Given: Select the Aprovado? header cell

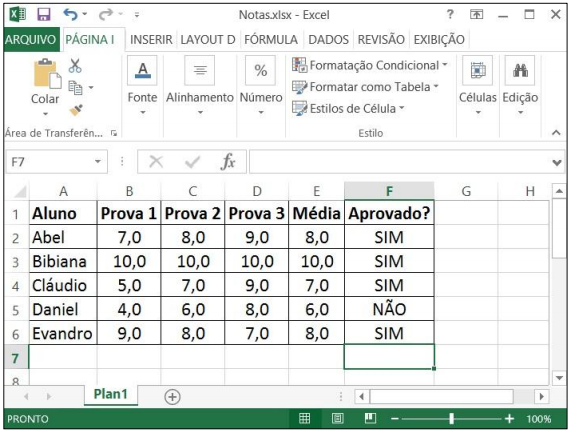Looking at the screenshot, I should tap(389, 213).
